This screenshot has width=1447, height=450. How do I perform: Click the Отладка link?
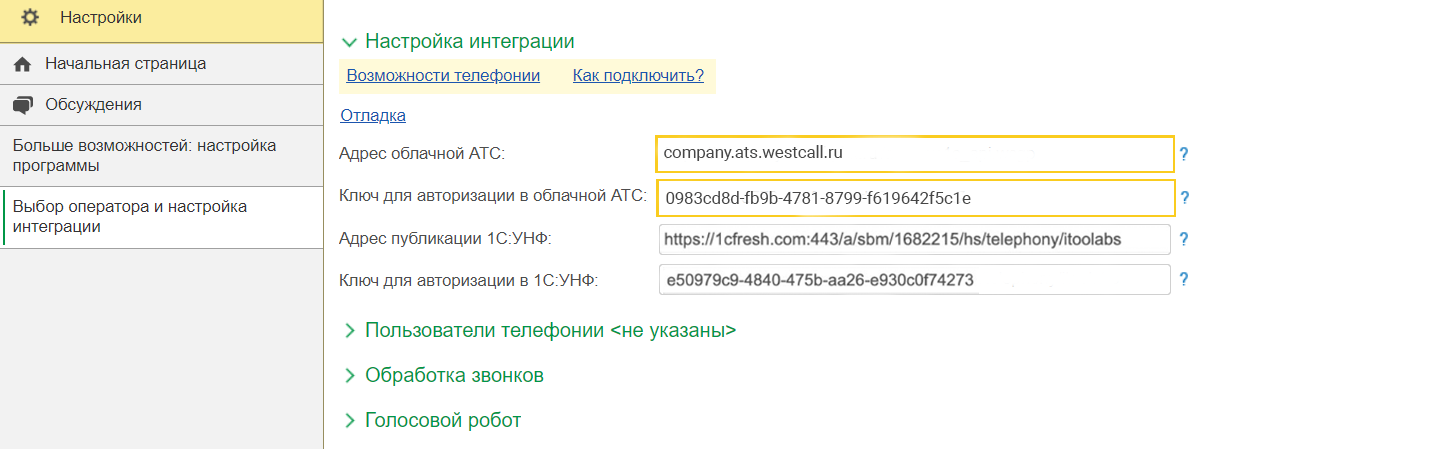coord(373,116)
